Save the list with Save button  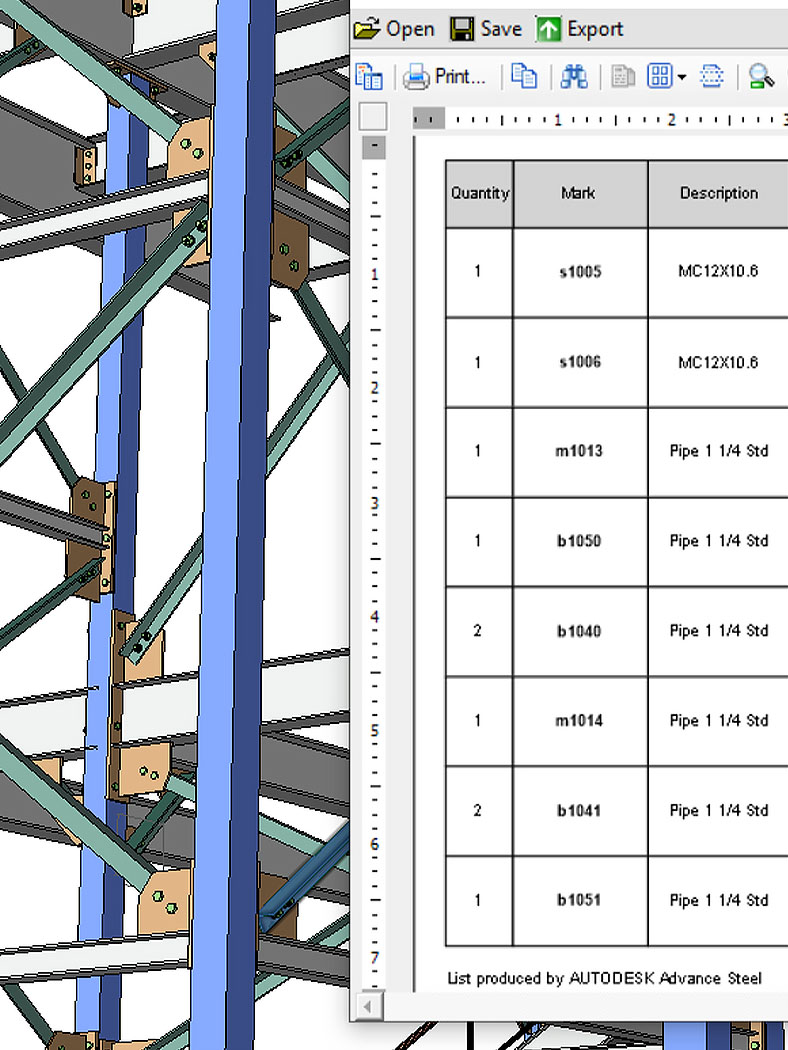[486, 29]
